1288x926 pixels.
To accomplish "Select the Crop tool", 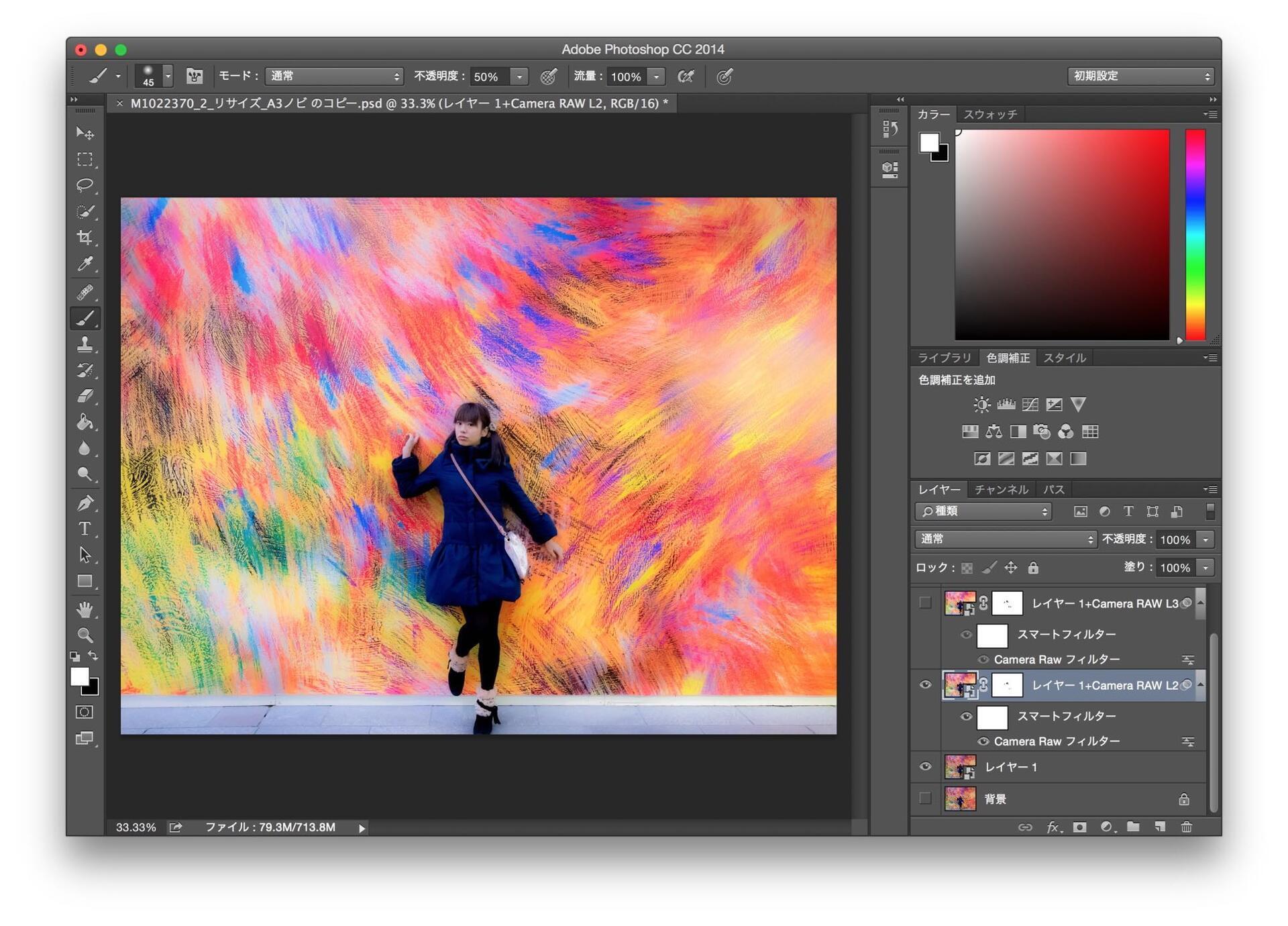I will pos(85,238).
